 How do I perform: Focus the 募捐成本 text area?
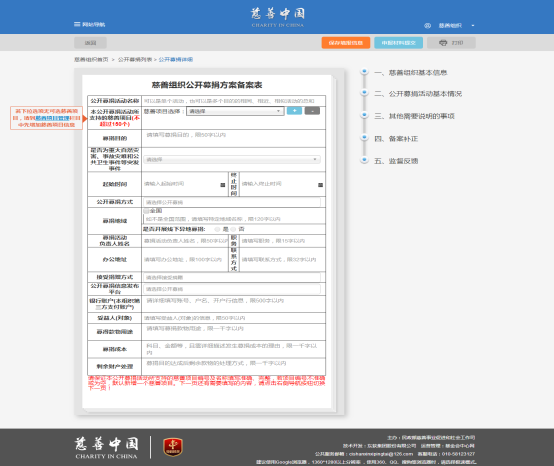[233, 349]
